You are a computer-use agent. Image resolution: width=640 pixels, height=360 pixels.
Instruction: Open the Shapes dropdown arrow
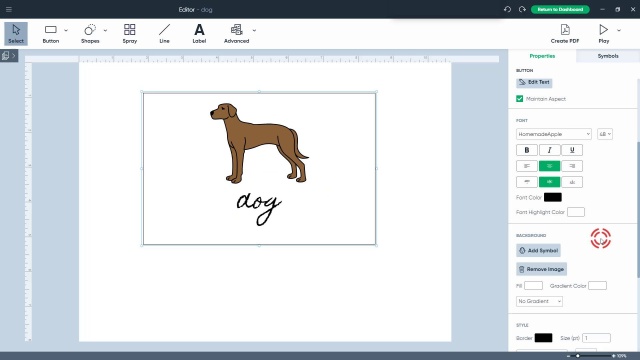(x=105, y=30)
